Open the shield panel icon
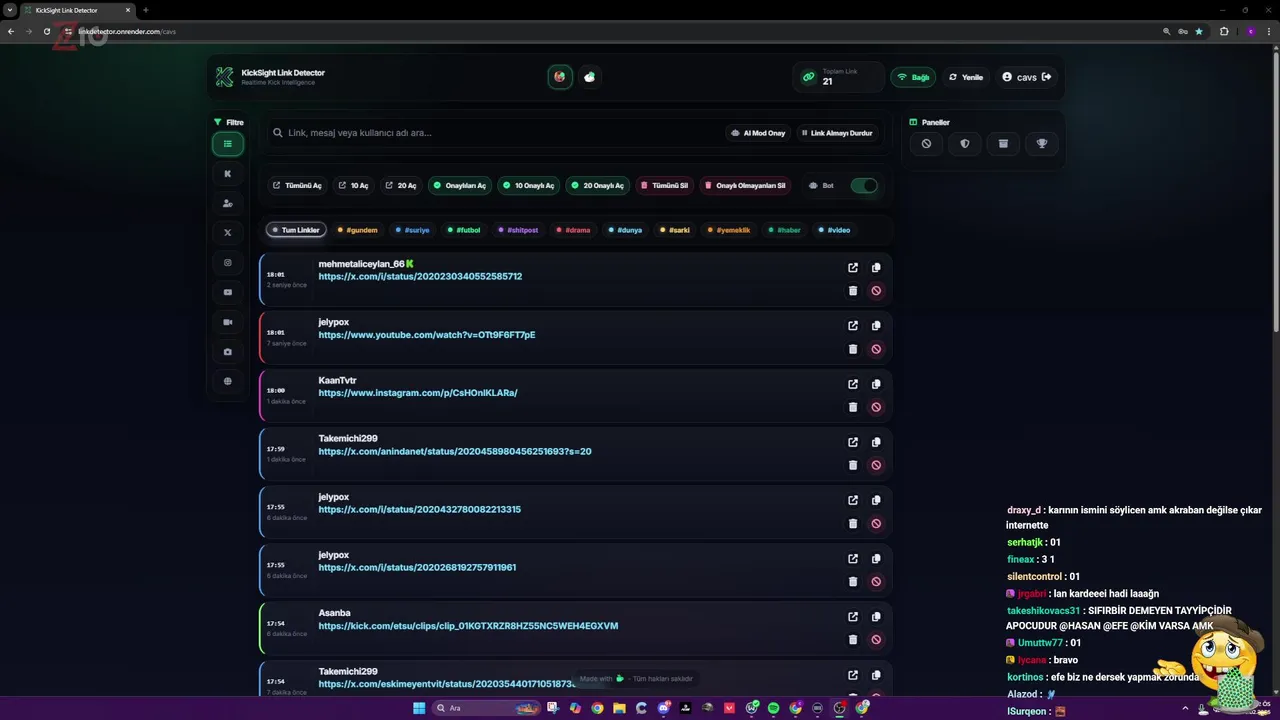The image size is (1280, 720). pyautogui.click(x=965, y=144)
